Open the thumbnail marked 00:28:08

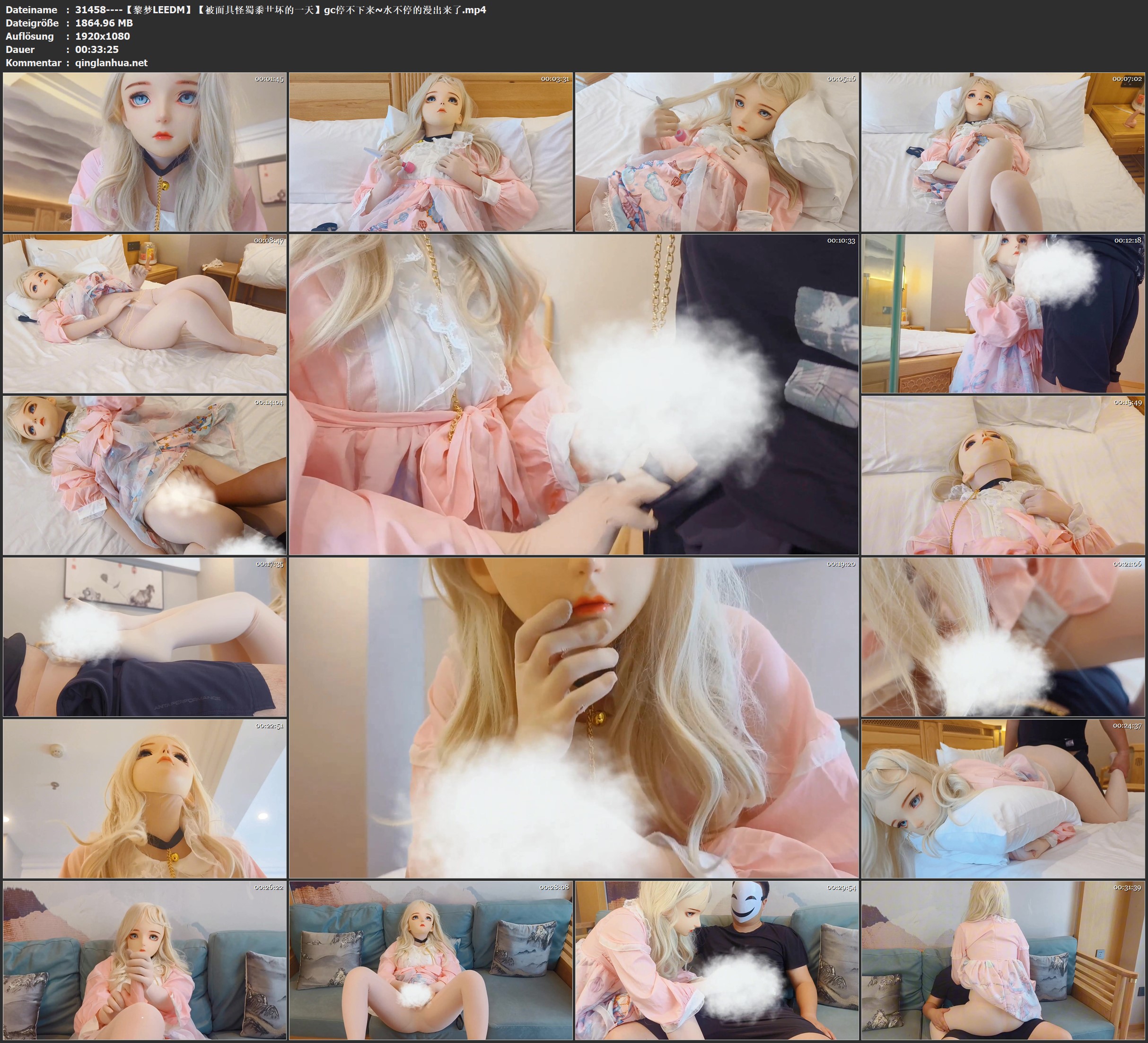point(430,960)
